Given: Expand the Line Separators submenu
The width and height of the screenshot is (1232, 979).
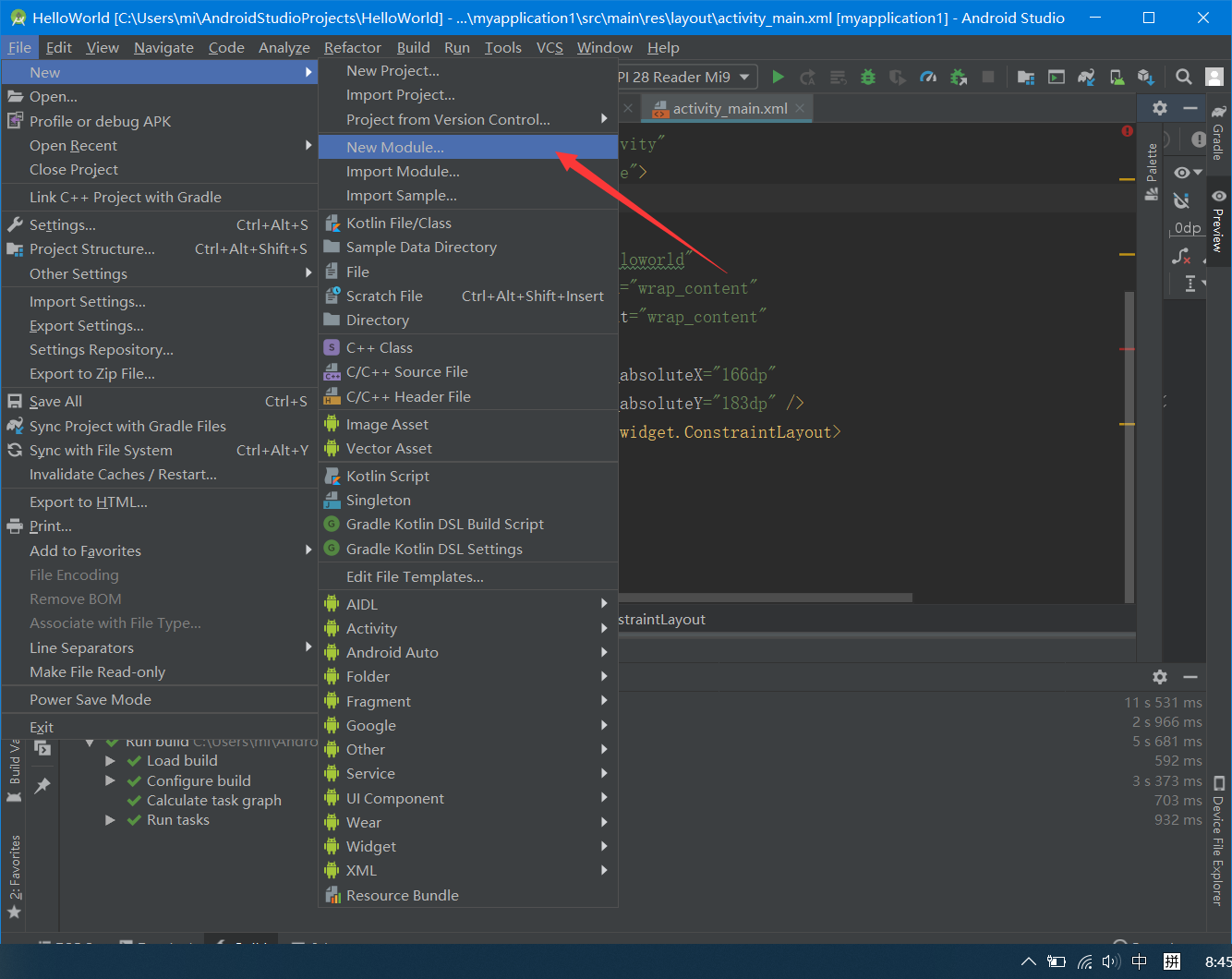Looking at the screenshot, I should click(x=160, y=647).
